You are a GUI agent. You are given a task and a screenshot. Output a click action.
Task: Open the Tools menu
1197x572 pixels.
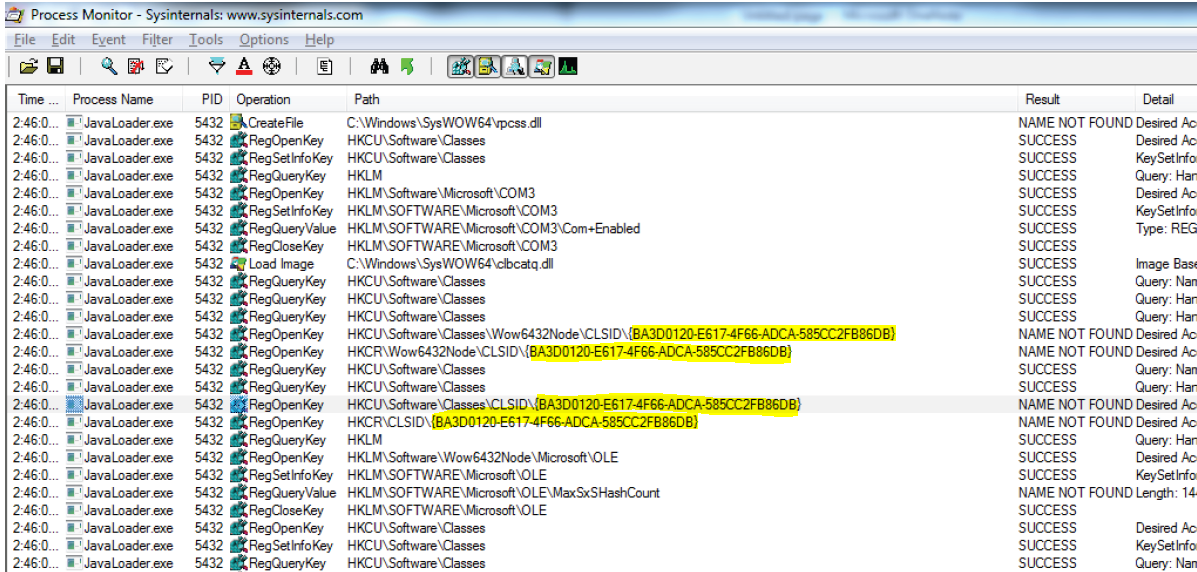coord(206,40)
